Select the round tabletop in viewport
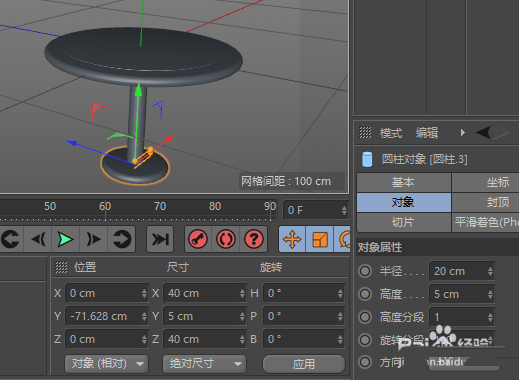The height and width of the screenshot is (380, 519). (x=143, y=56)
